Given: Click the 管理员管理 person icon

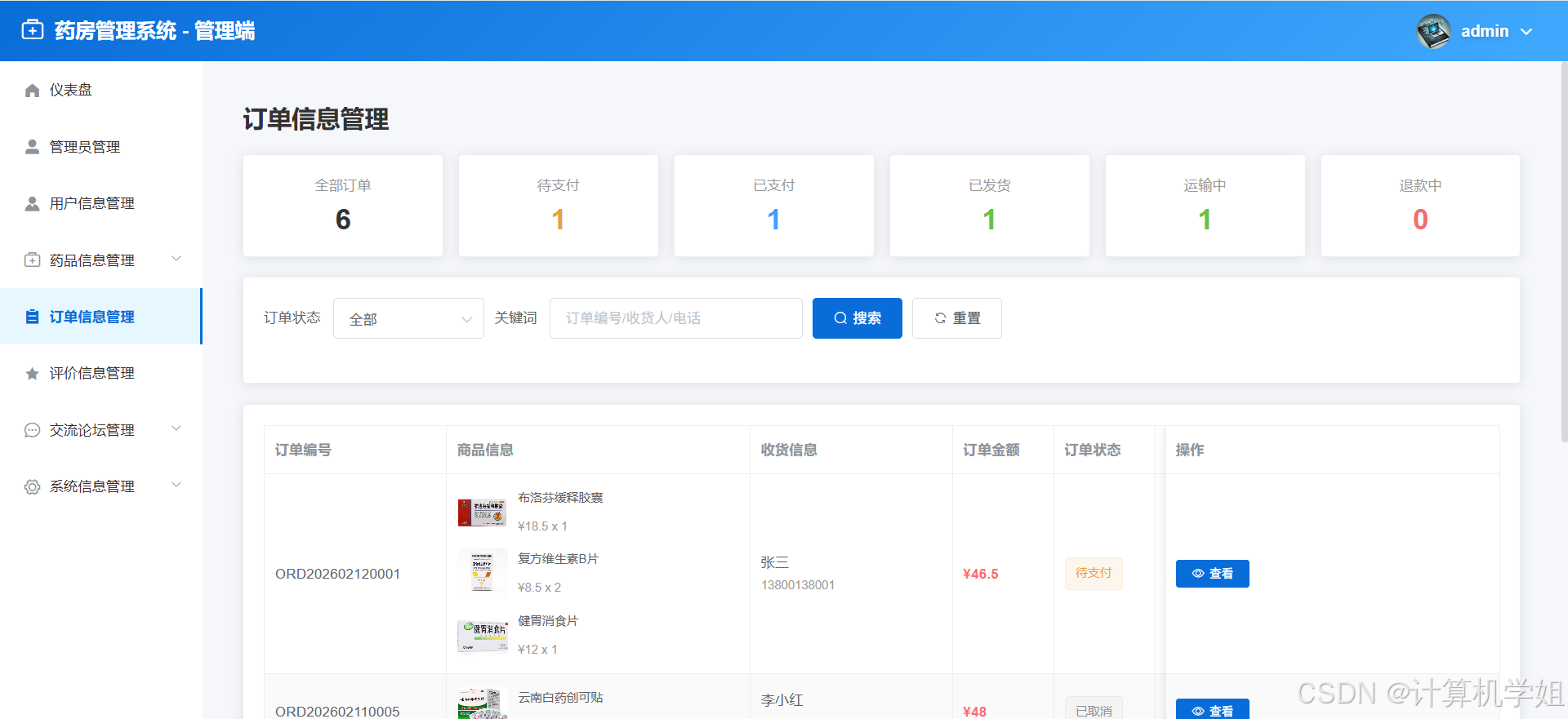Looking at the screenshot, I should point(32,147).
